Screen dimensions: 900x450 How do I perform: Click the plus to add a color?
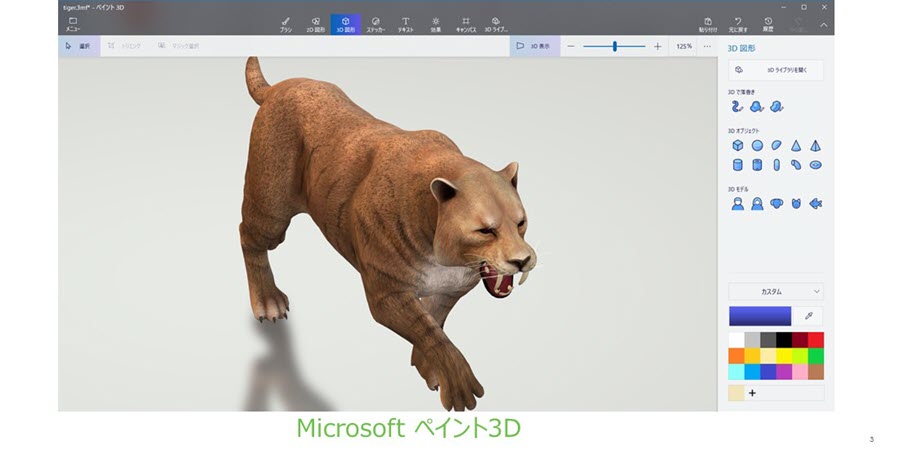pos(752,393)
